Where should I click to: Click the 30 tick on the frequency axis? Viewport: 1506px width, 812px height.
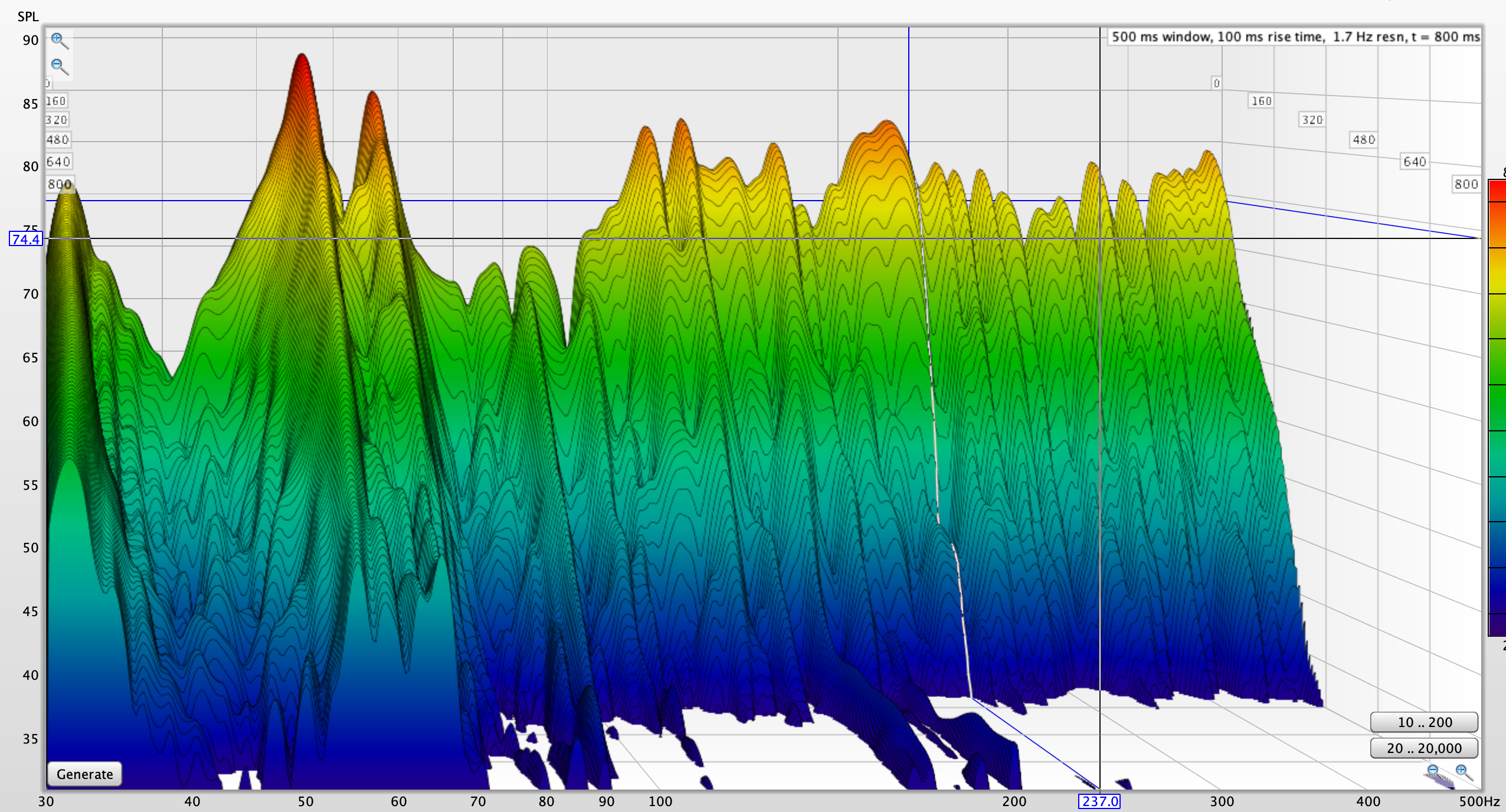tap(46, 801)
